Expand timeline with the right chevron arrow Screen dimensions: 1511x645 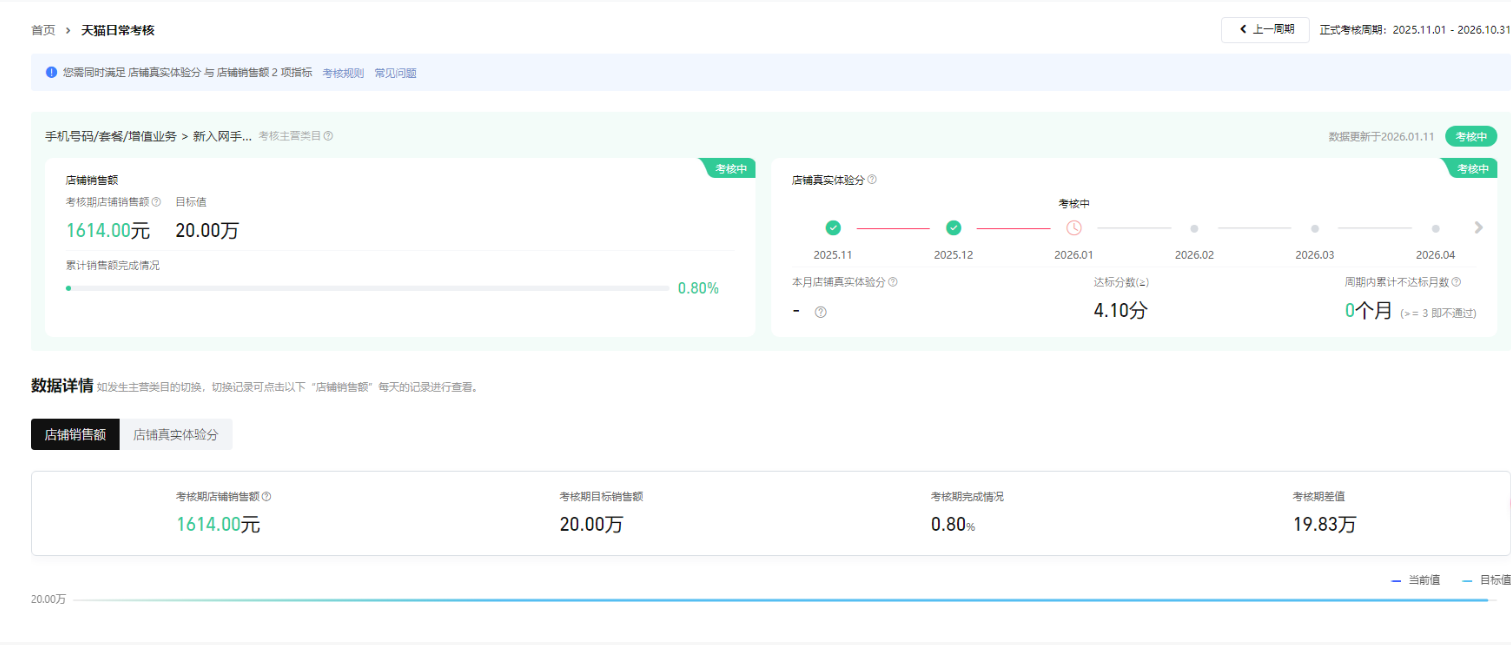tap(1478, 228)
